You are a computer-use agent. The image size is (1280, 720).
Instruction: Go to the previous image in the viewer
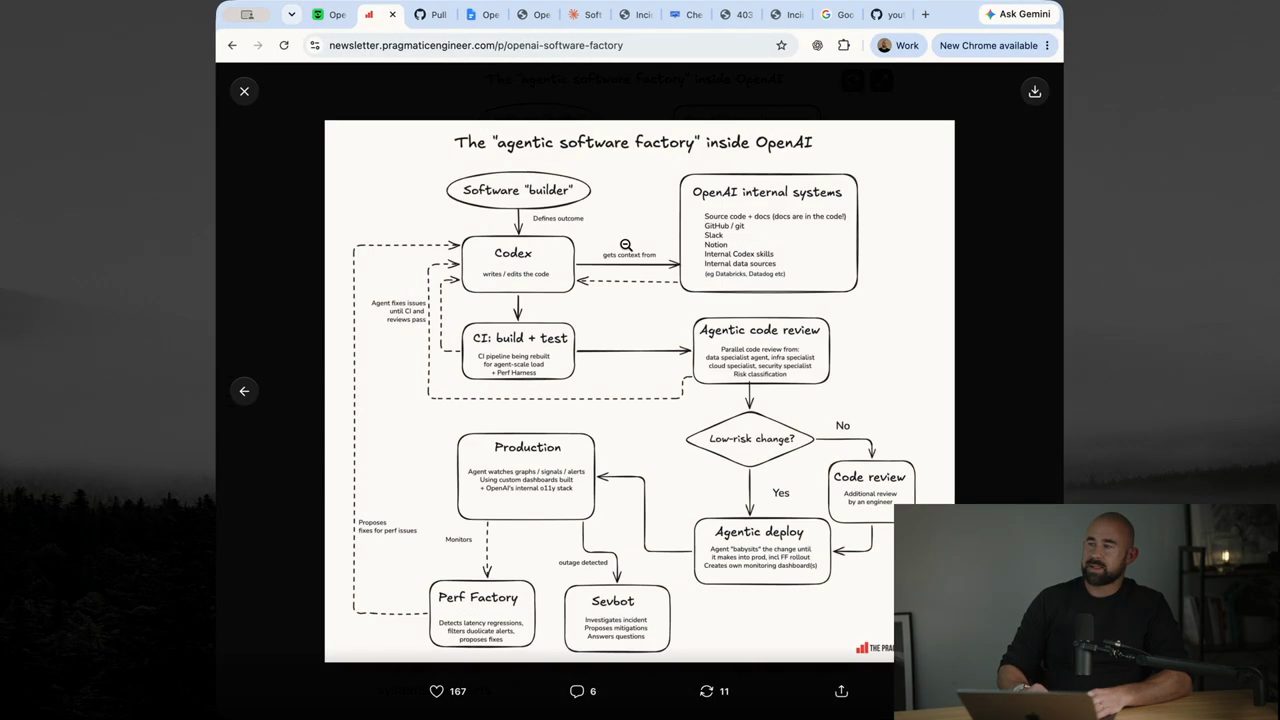tap(244, 391)
